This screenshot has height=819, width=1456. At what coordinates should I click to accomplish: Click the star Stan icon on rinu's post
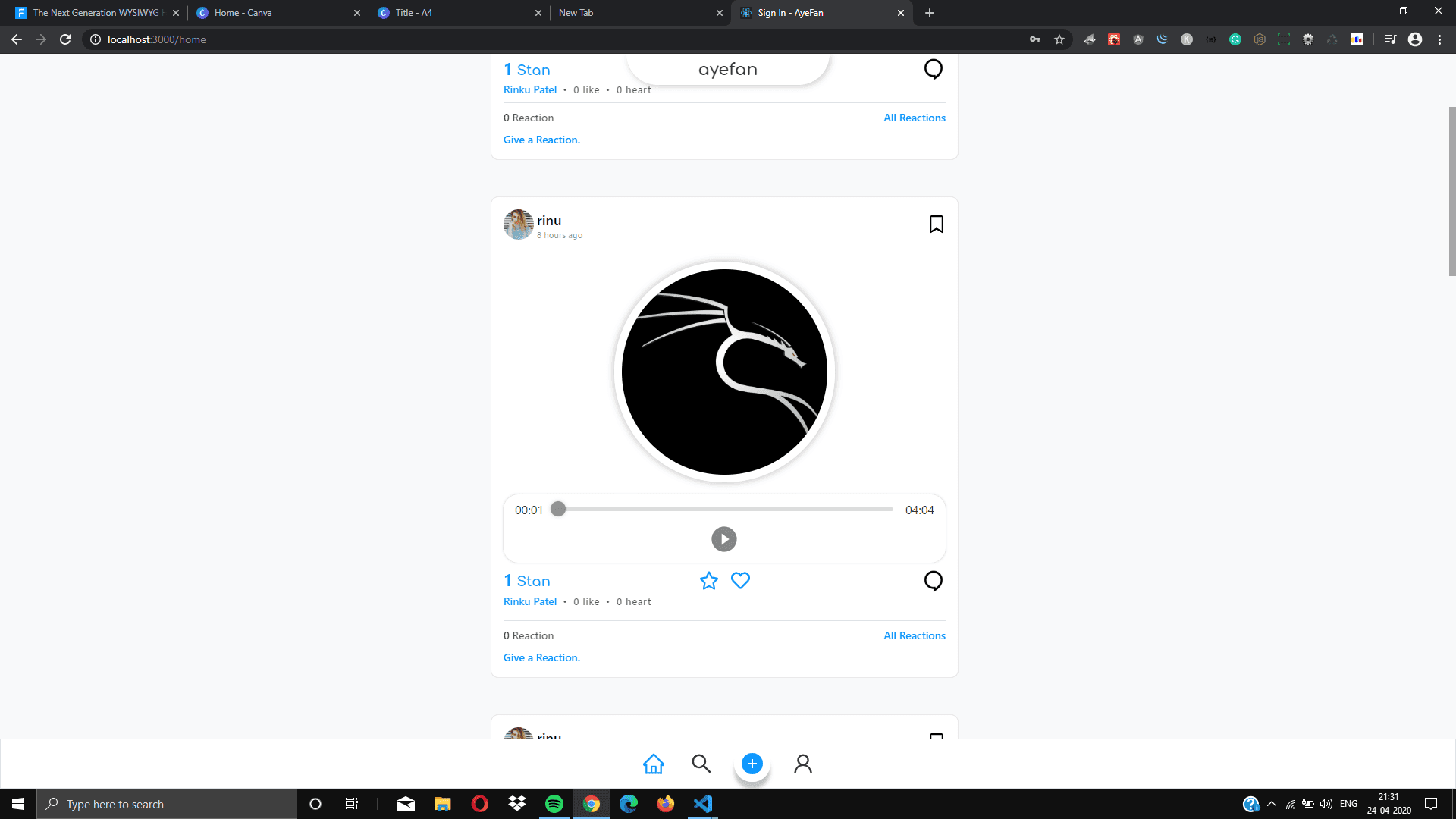click(x=709, y=581)
